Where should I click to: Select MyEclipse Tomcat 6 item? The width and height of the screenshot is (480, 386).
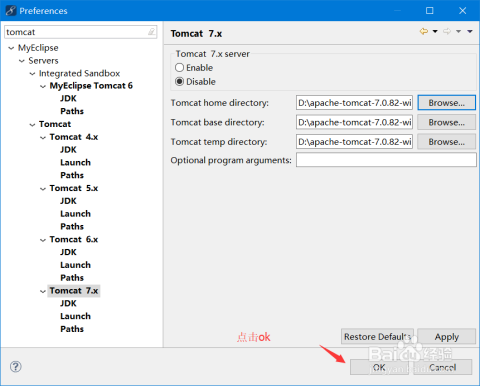(x=91, y=86)
